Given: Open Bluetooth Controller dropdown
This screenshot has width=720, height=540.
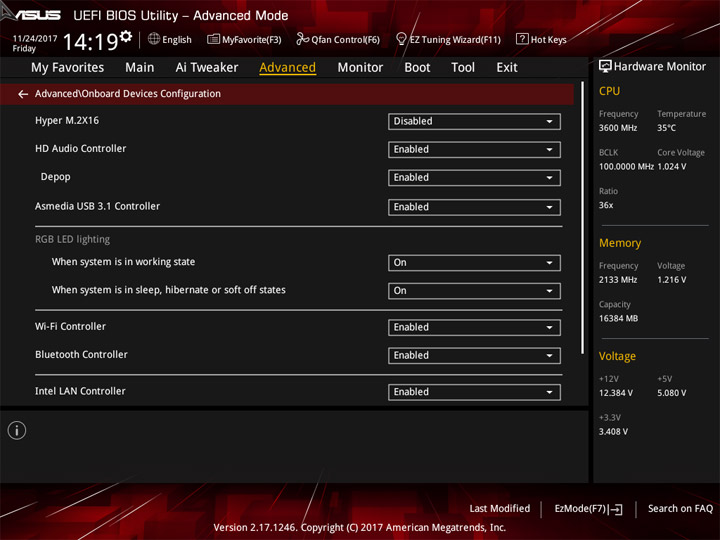Looking at the screenshot, I should tap(474, 355).
